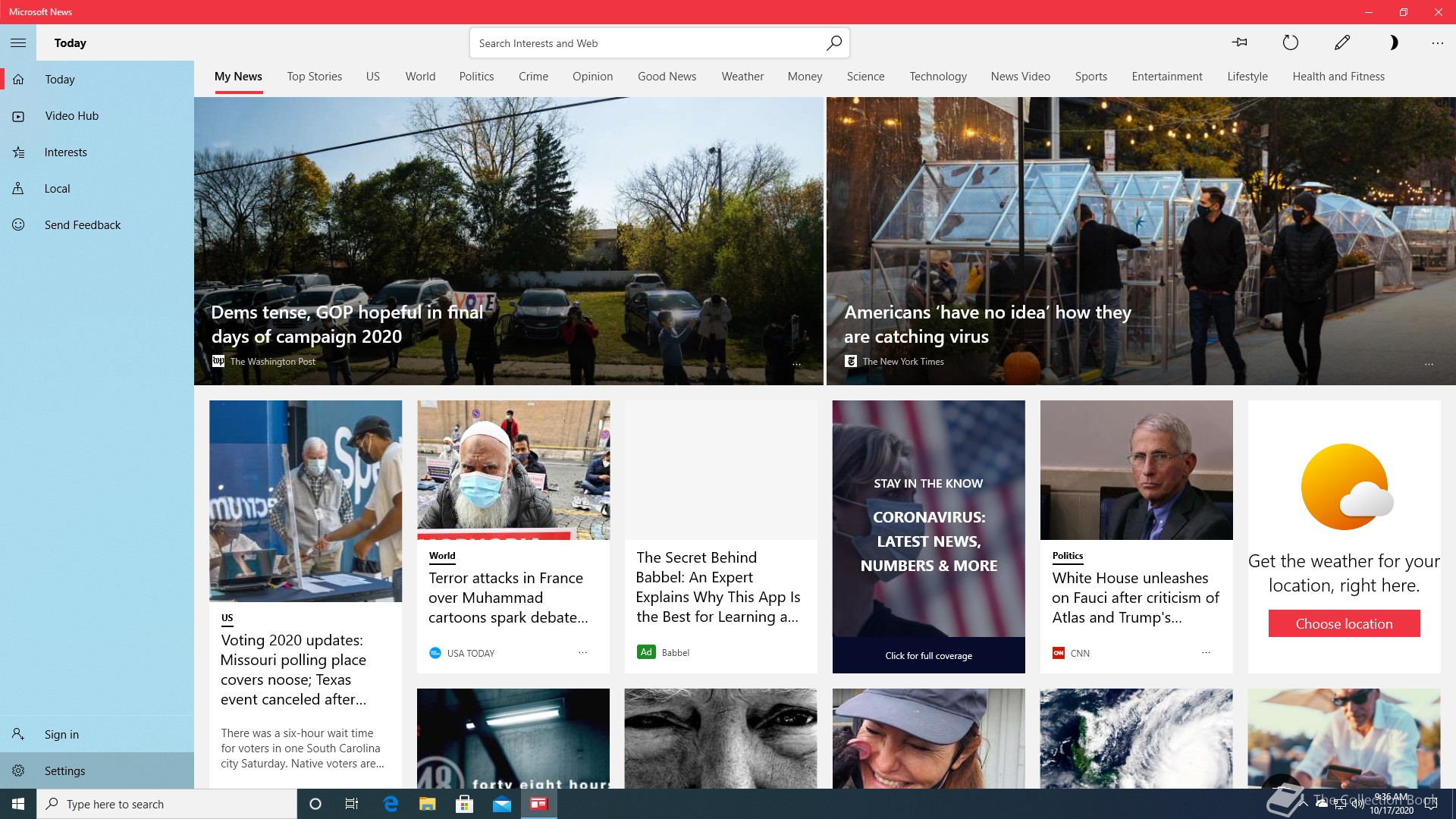The image size is (1456, 819).
Task: Open Cortana circle on taskbar
Action: click(315, 804)
